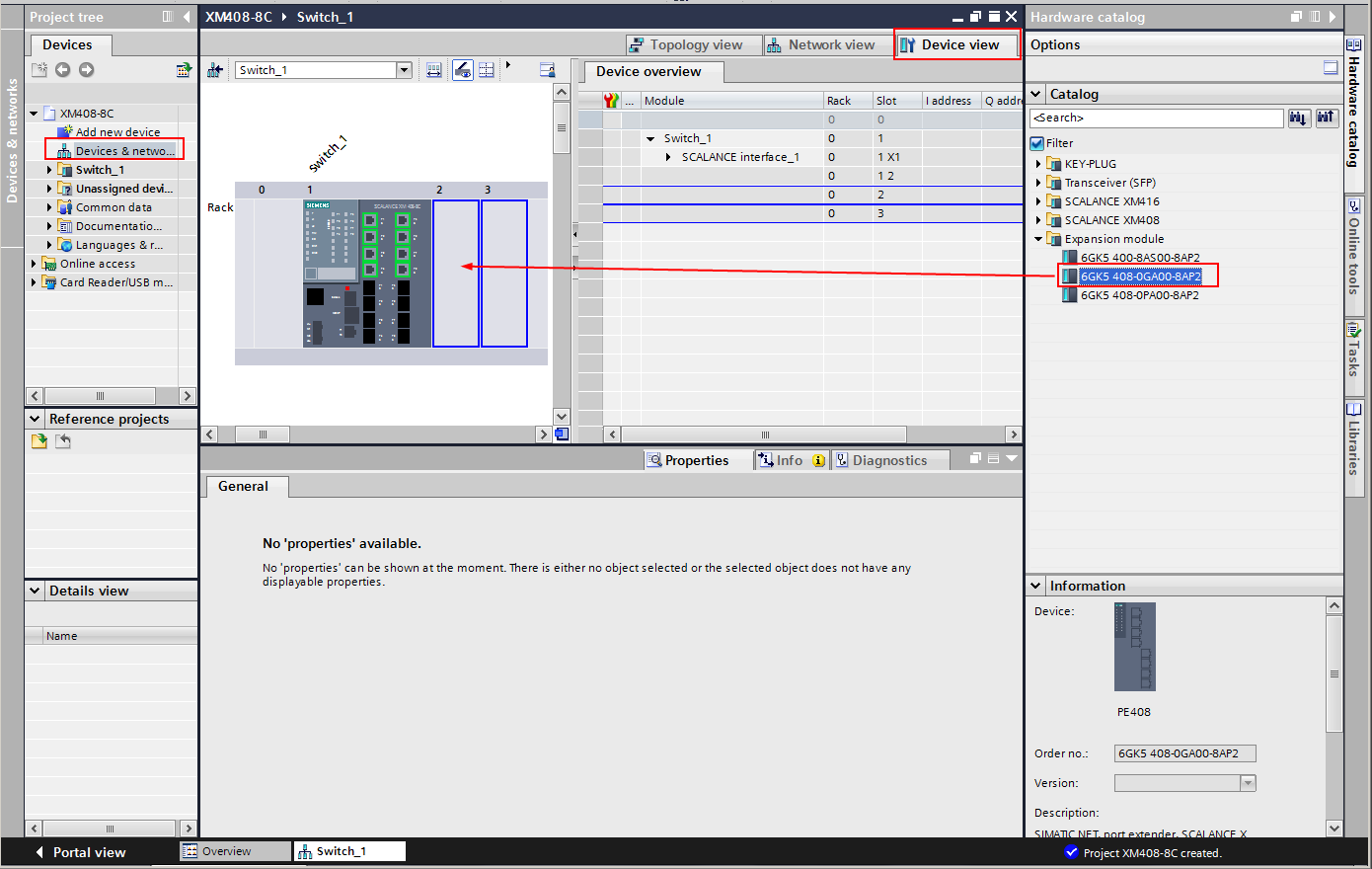
Task: Click the new folder icon in Project tree toolbar
Action: tap(38, 69)
